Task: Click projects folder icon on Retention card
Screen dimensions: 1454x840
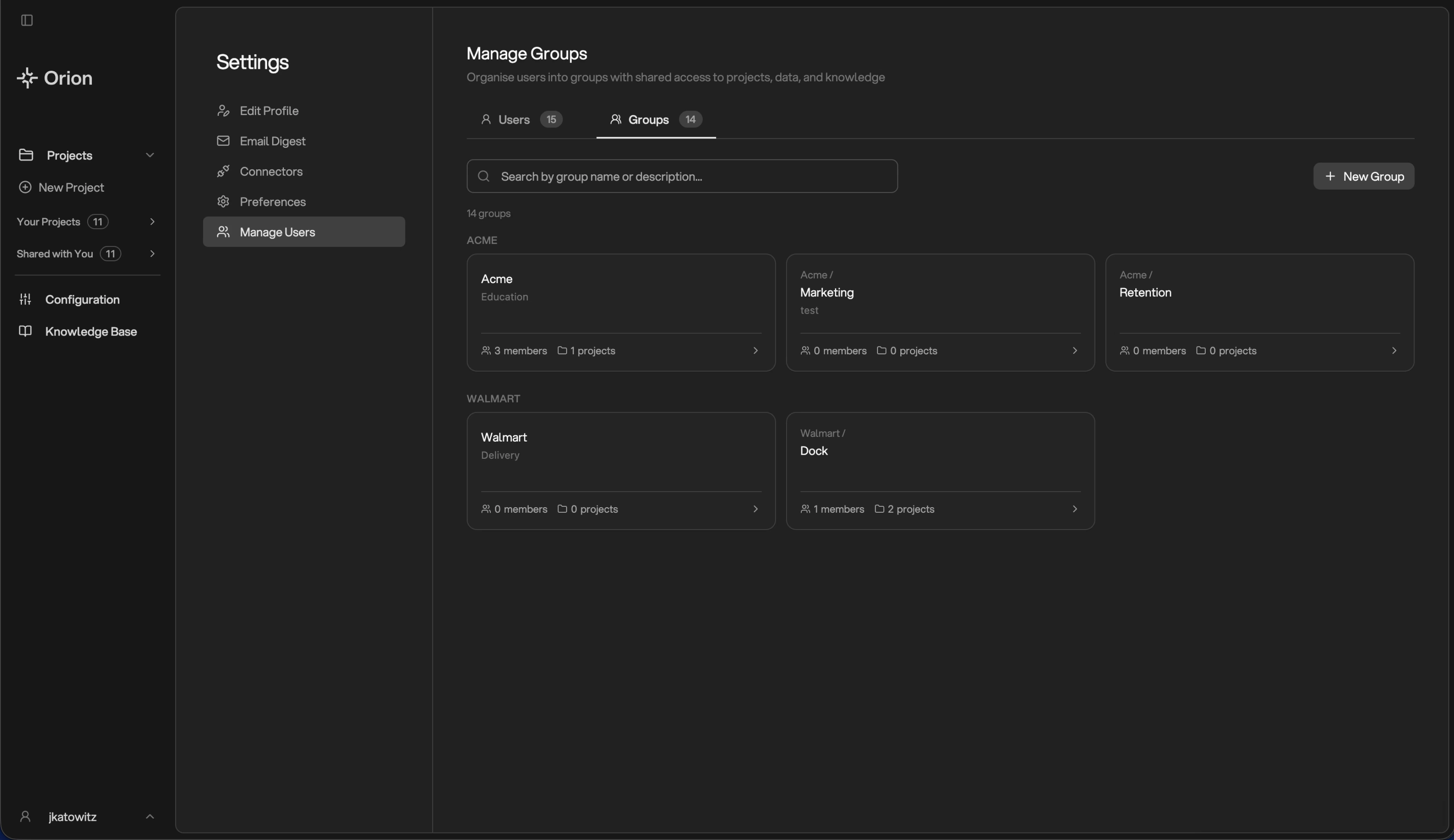Action: point(1201,350)
